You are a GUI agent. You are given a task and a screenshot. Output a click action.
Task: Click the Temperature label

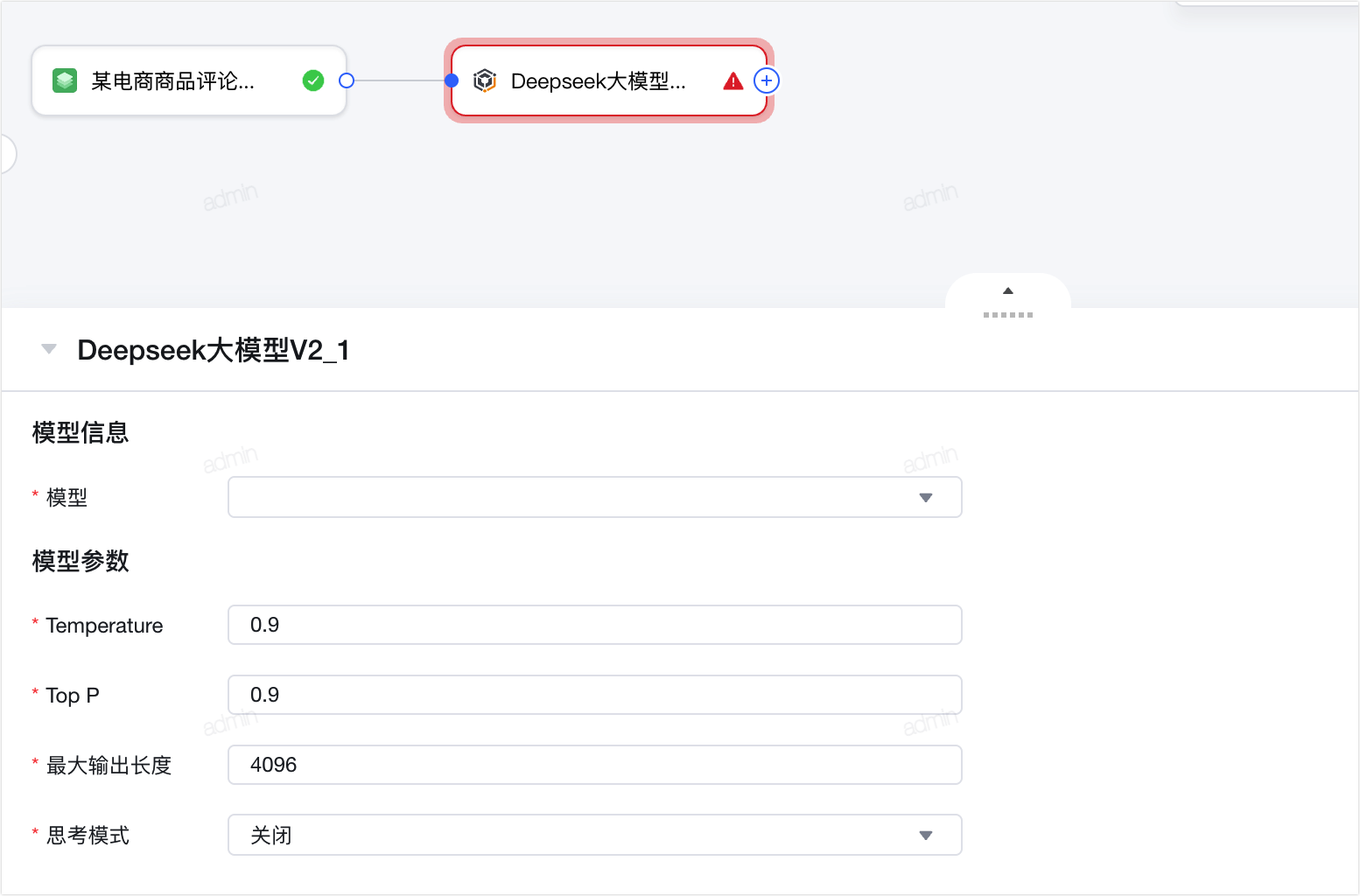click(x=104, y=626)
